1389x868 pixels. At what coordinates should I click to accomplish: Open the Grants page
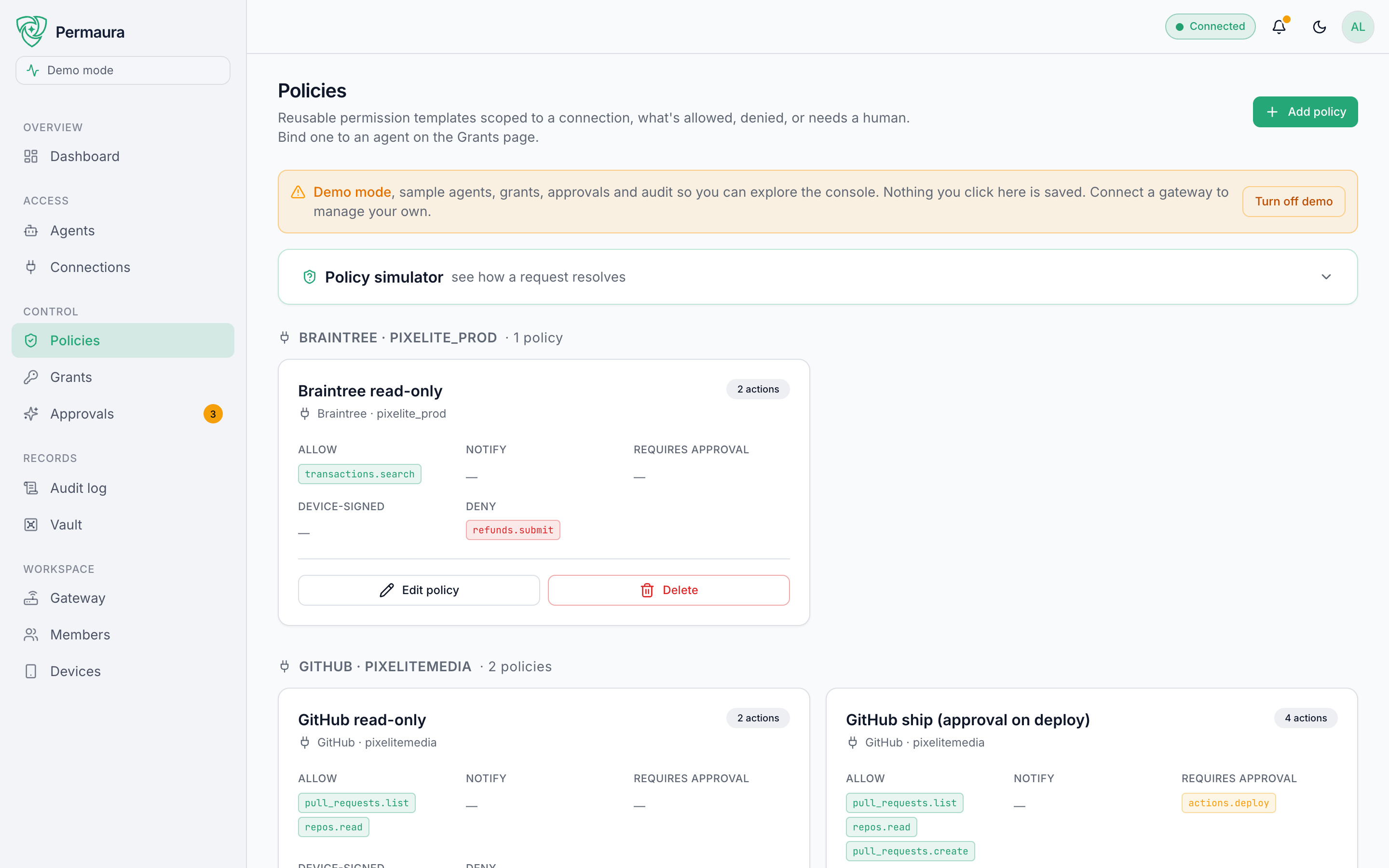[x=123, y=377]
